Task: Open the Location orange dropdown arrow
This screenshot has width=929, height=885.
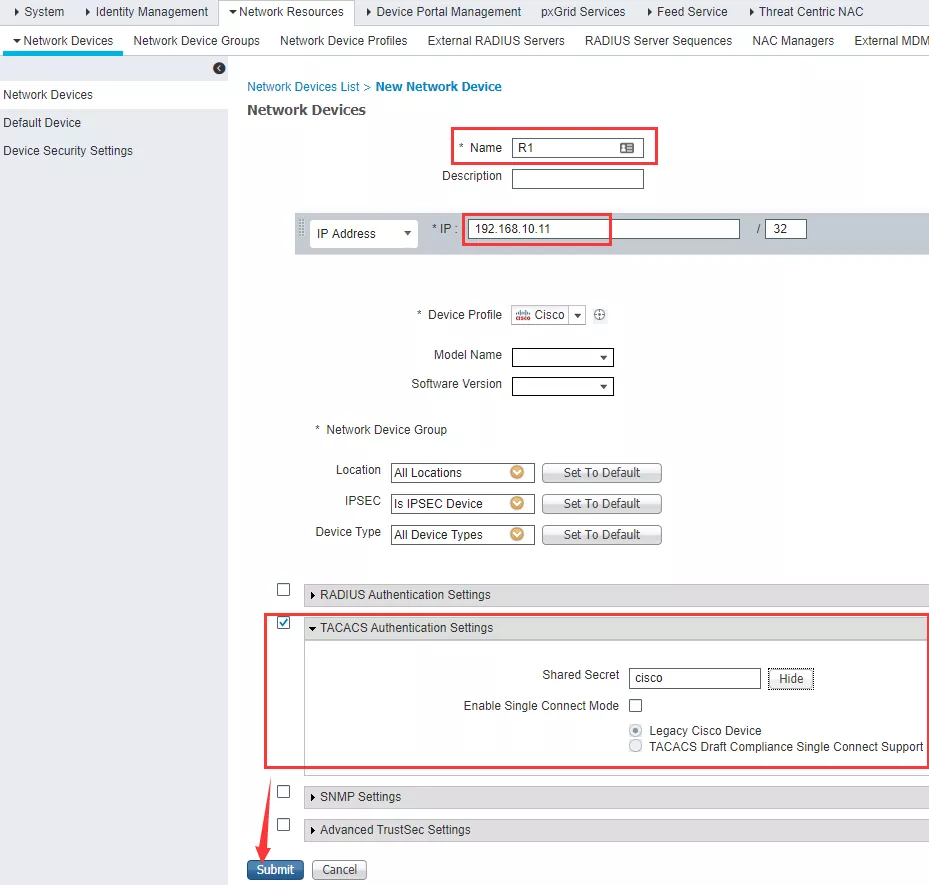Action: (x=517, y=472)
